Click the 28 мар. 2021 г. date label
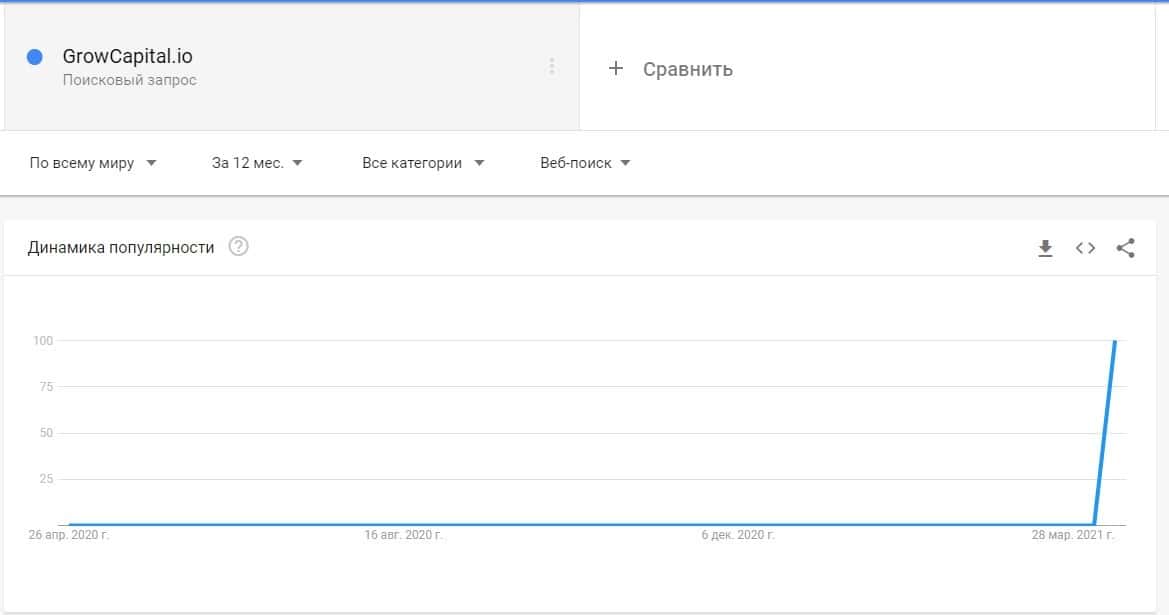Screen dimensions: 1169x615 pyautogui.click(x=1073, y=536)
